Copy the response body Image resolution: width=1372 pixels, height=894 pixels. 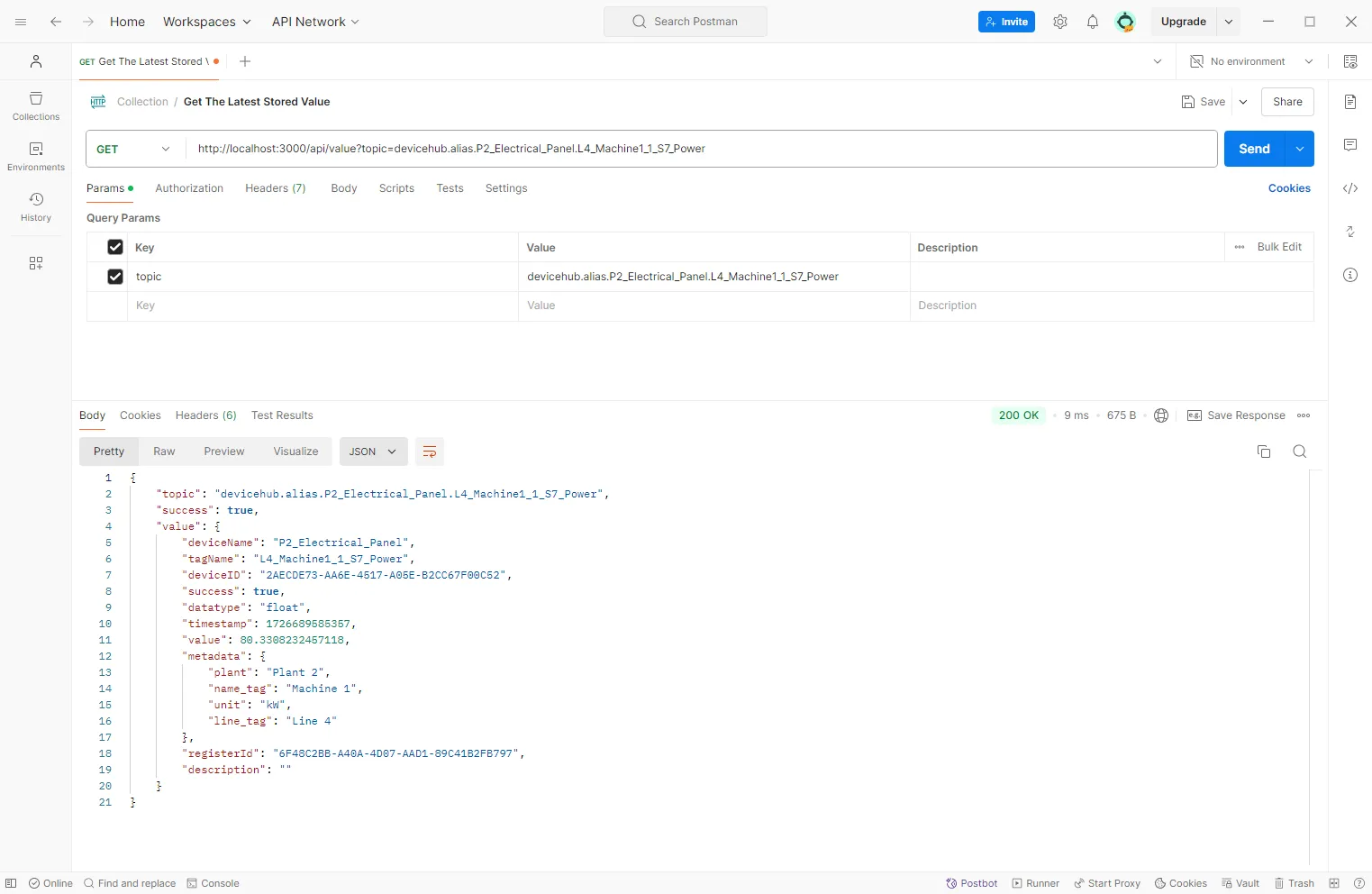(x=1264, y=452)
